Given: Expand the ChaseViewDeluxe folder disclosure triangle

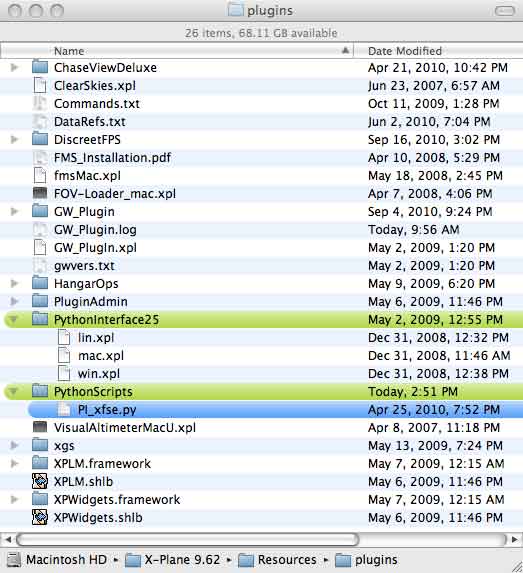Looking at the screenshot, I should coord(14,67).
